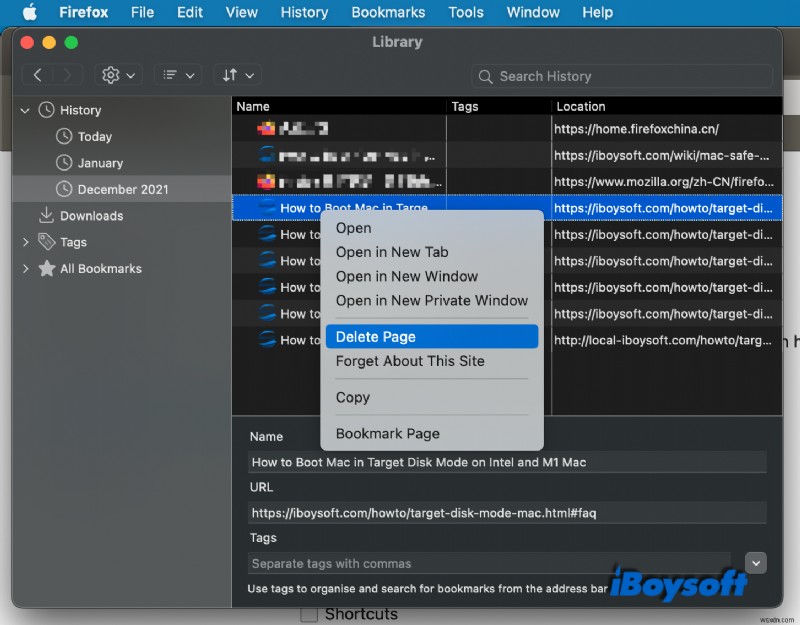Click the Name column header

point(253,106)
